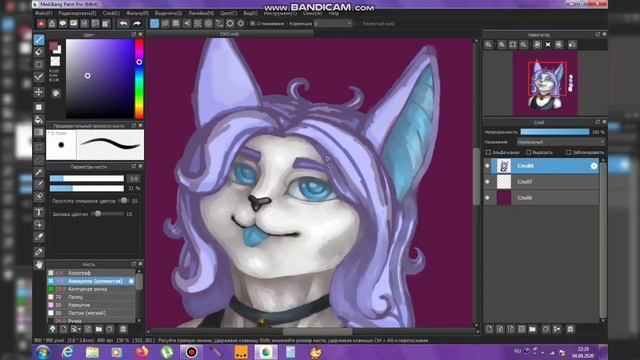Open Firefox from the taskbar

click(x=142, y=352)
